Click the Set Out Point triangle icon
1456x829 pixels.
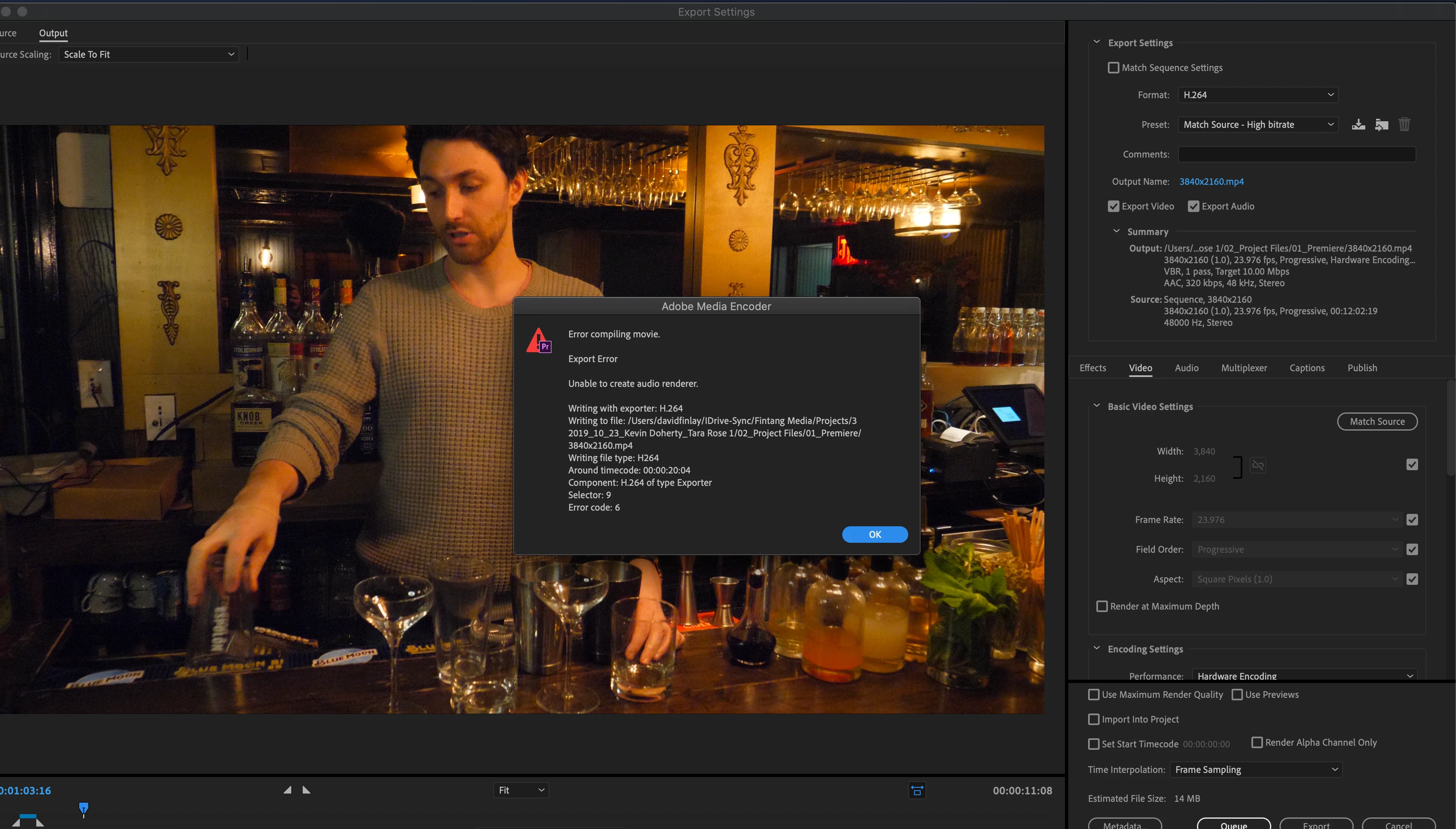pos(306,790)
